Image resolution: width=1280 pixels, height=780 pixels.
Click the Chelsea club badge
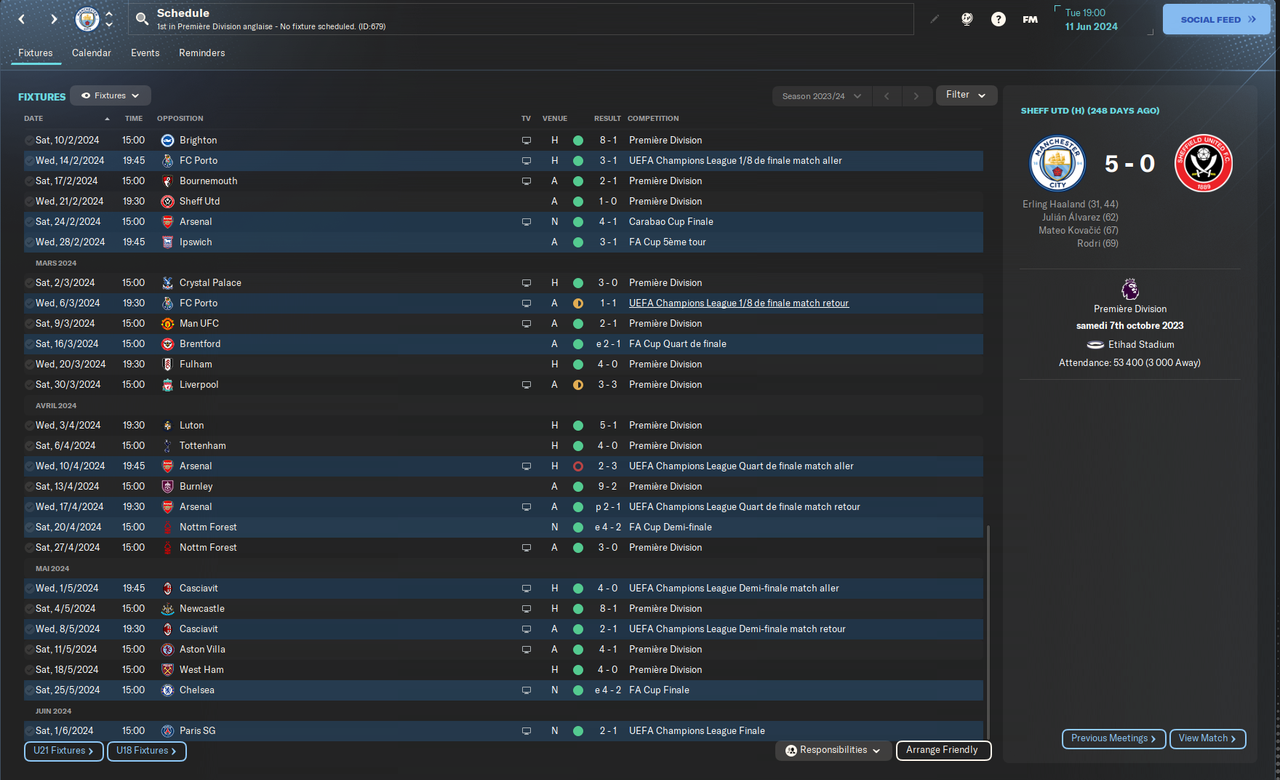[168, 690]
